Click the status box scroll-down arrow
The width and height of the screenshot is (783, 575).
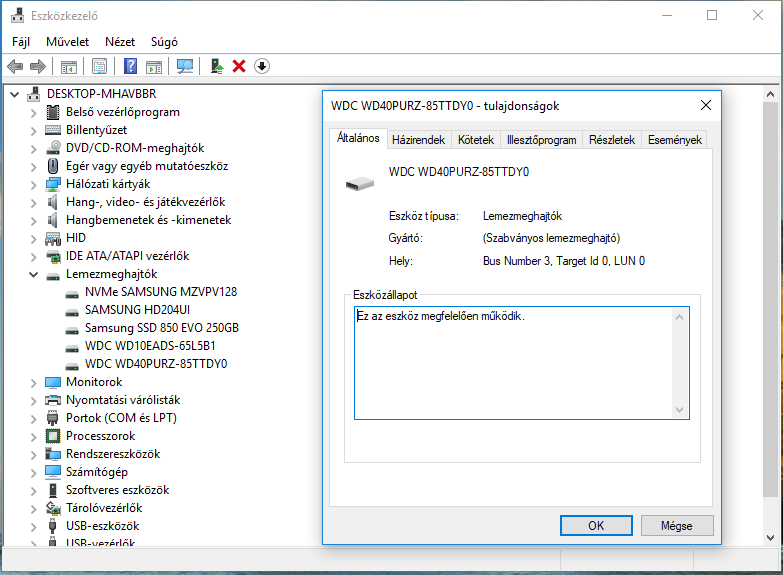pyautogui.click(x=679, y=410)
